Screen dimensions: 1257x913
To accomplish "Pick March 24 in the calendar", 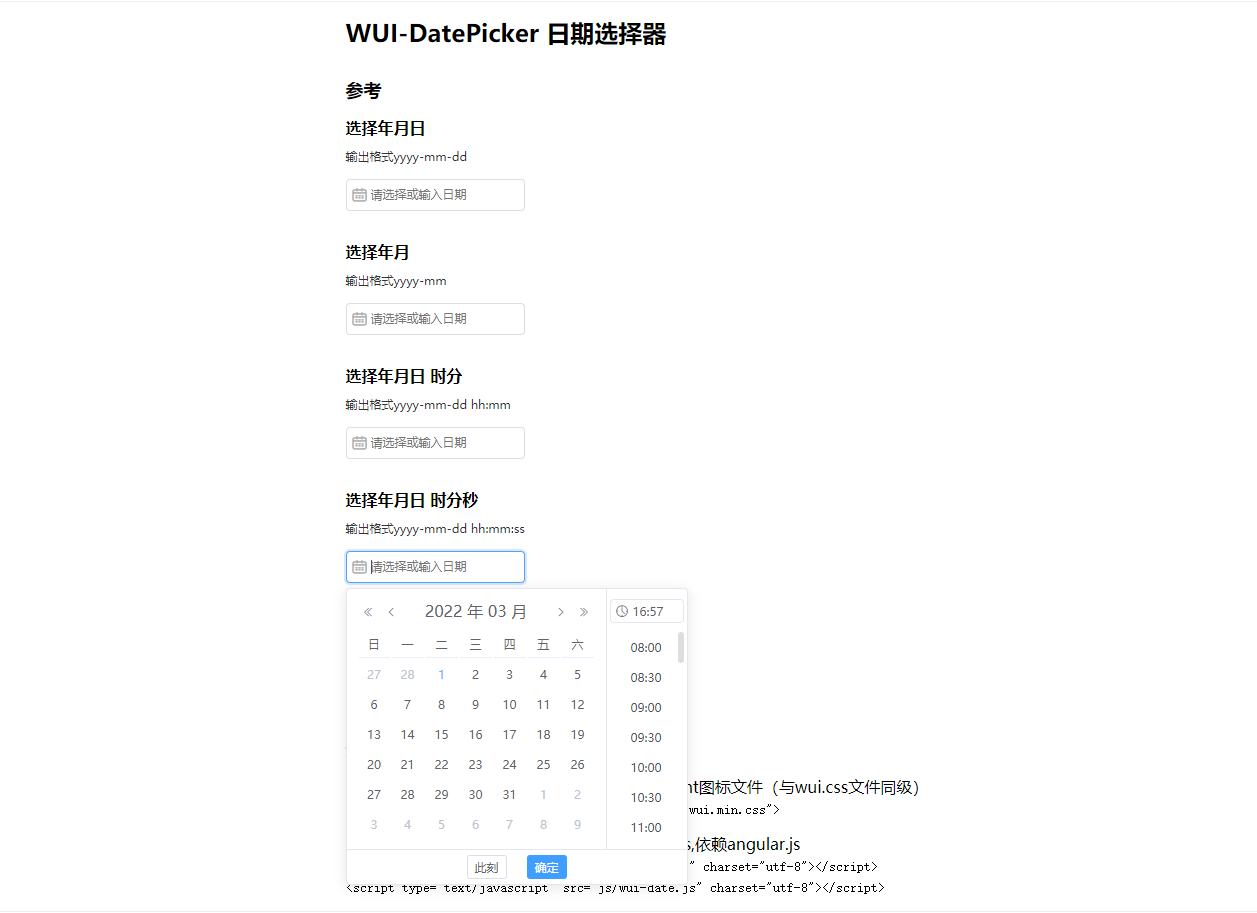I will point(510,765).
